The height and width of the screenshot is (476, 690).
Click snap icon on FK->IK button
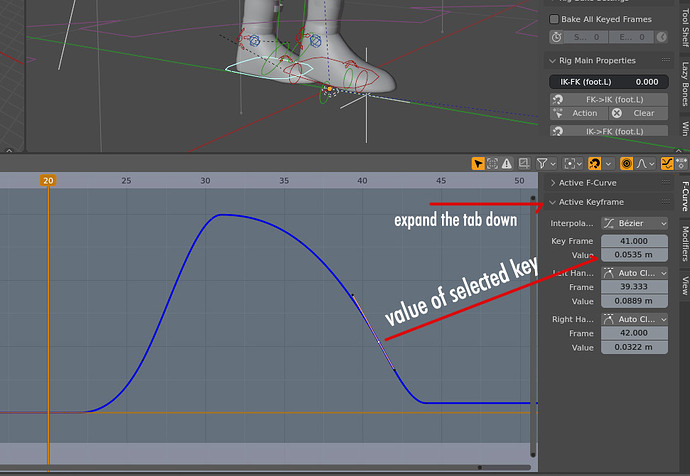pos(558,99)
